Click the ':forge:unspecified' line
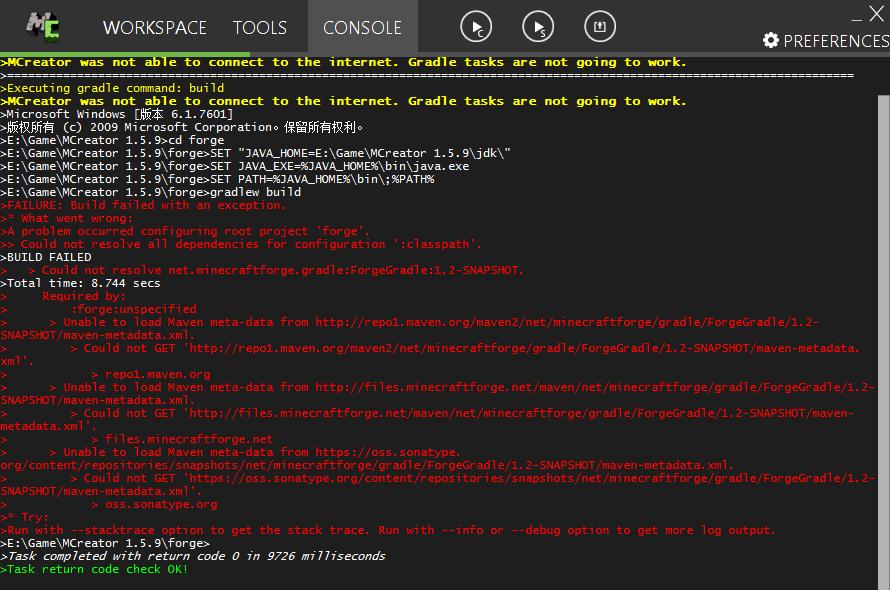 click(x=99, y=309)
